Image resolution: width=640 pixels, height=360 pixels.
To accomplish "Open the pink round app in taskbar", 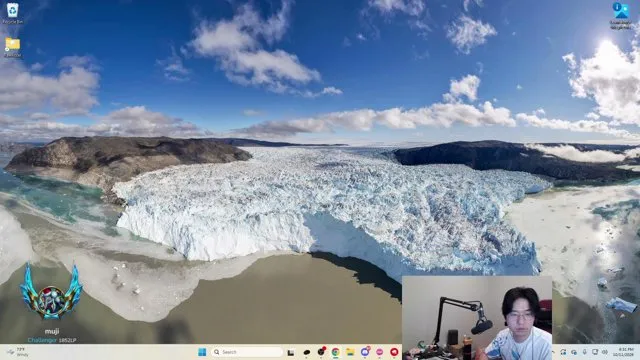I will tap(380, 352).
